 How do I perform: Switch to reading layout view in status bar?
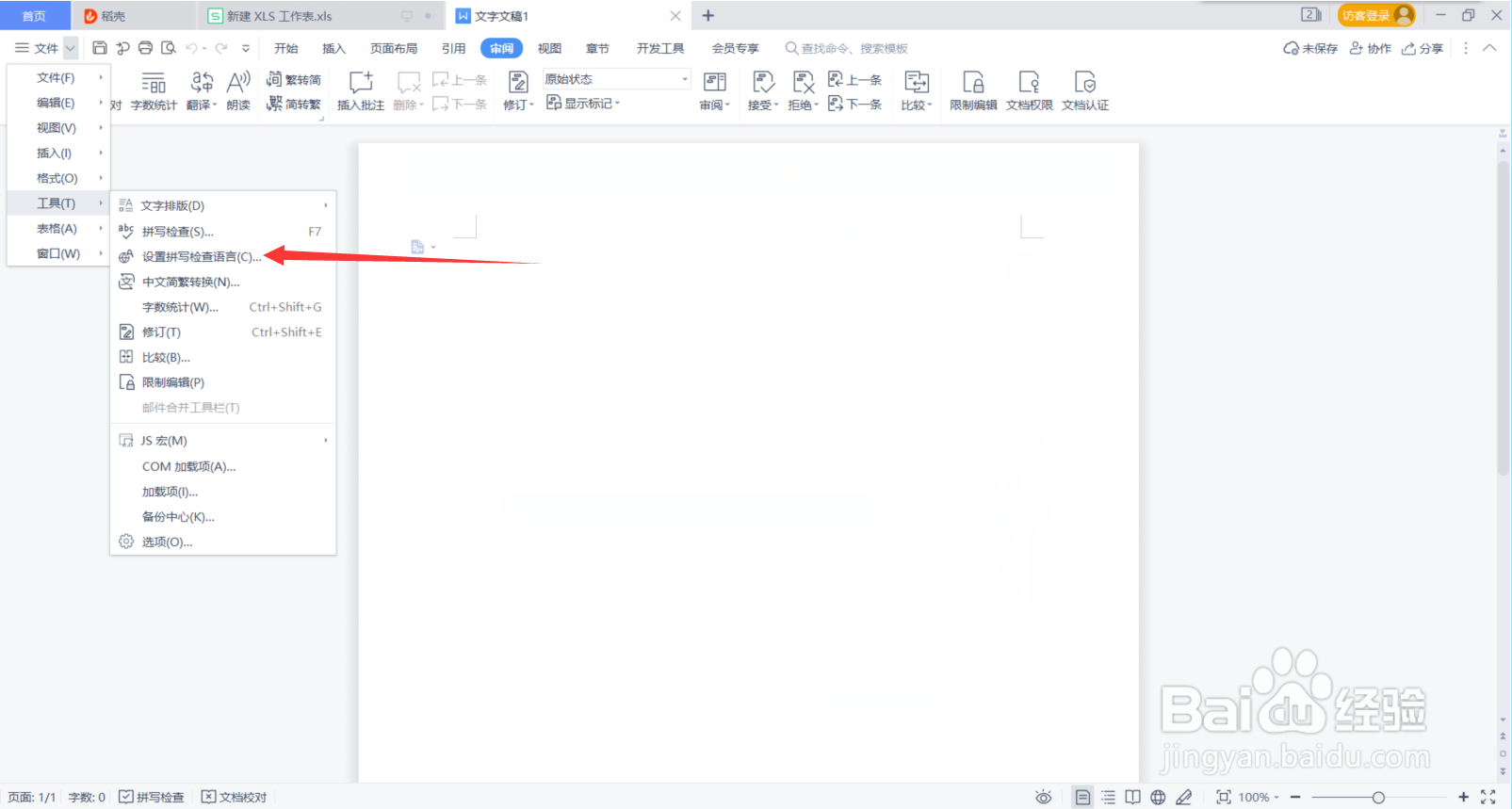1133,798
